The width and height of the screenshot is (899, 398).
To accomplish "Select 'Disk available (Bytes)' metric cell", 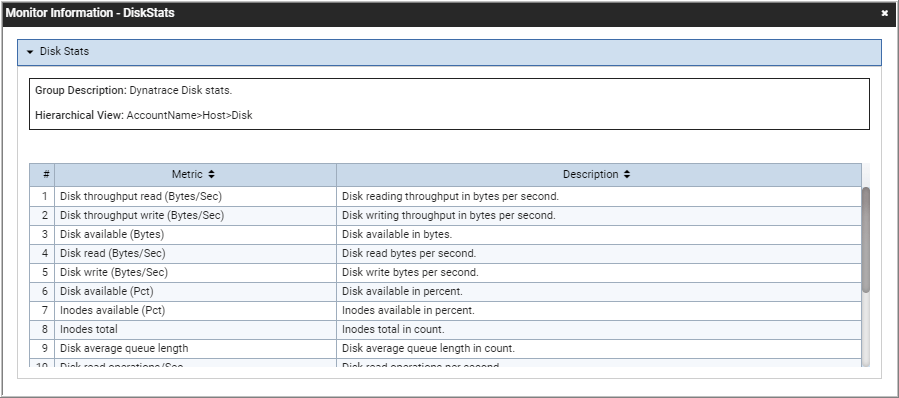I will pos(196,235).
